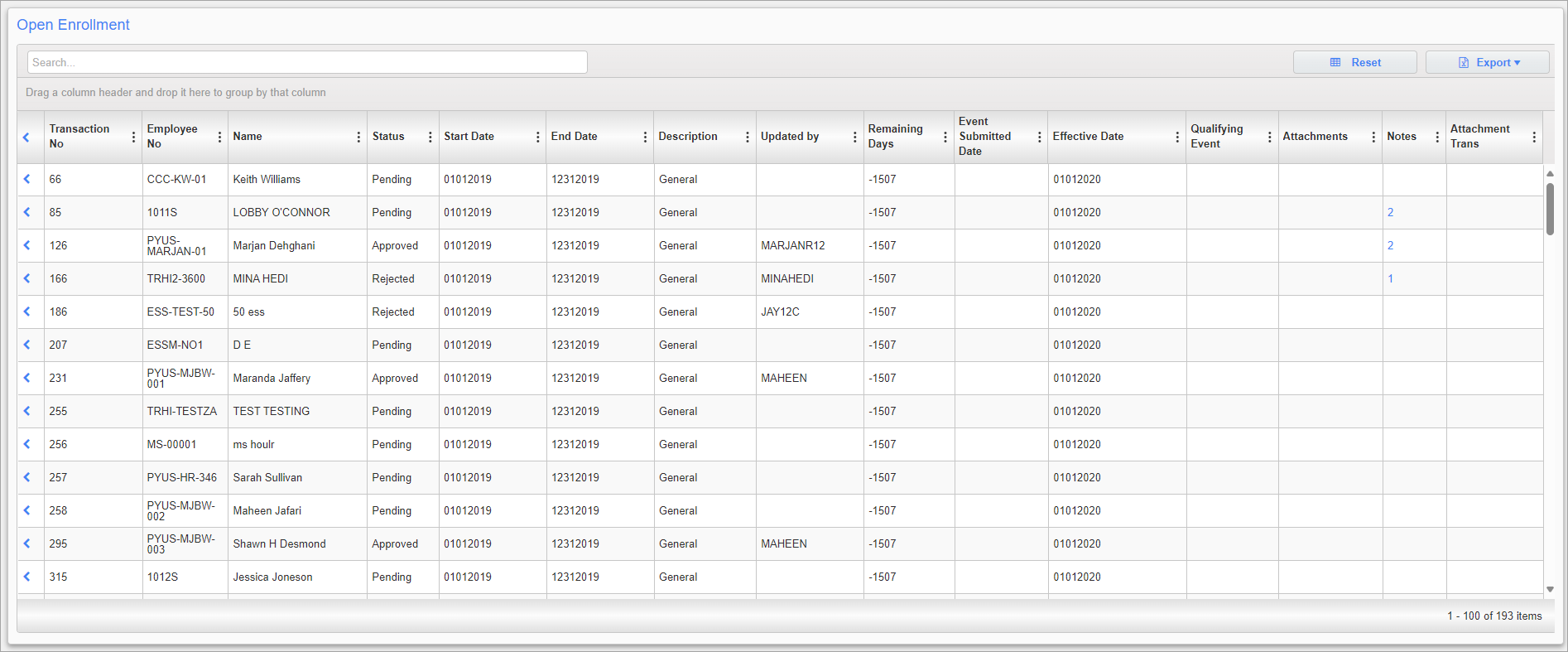Expand row for Jessica Joneson
This screenshot has width=1568, height=652.
(x=26, y=577)
